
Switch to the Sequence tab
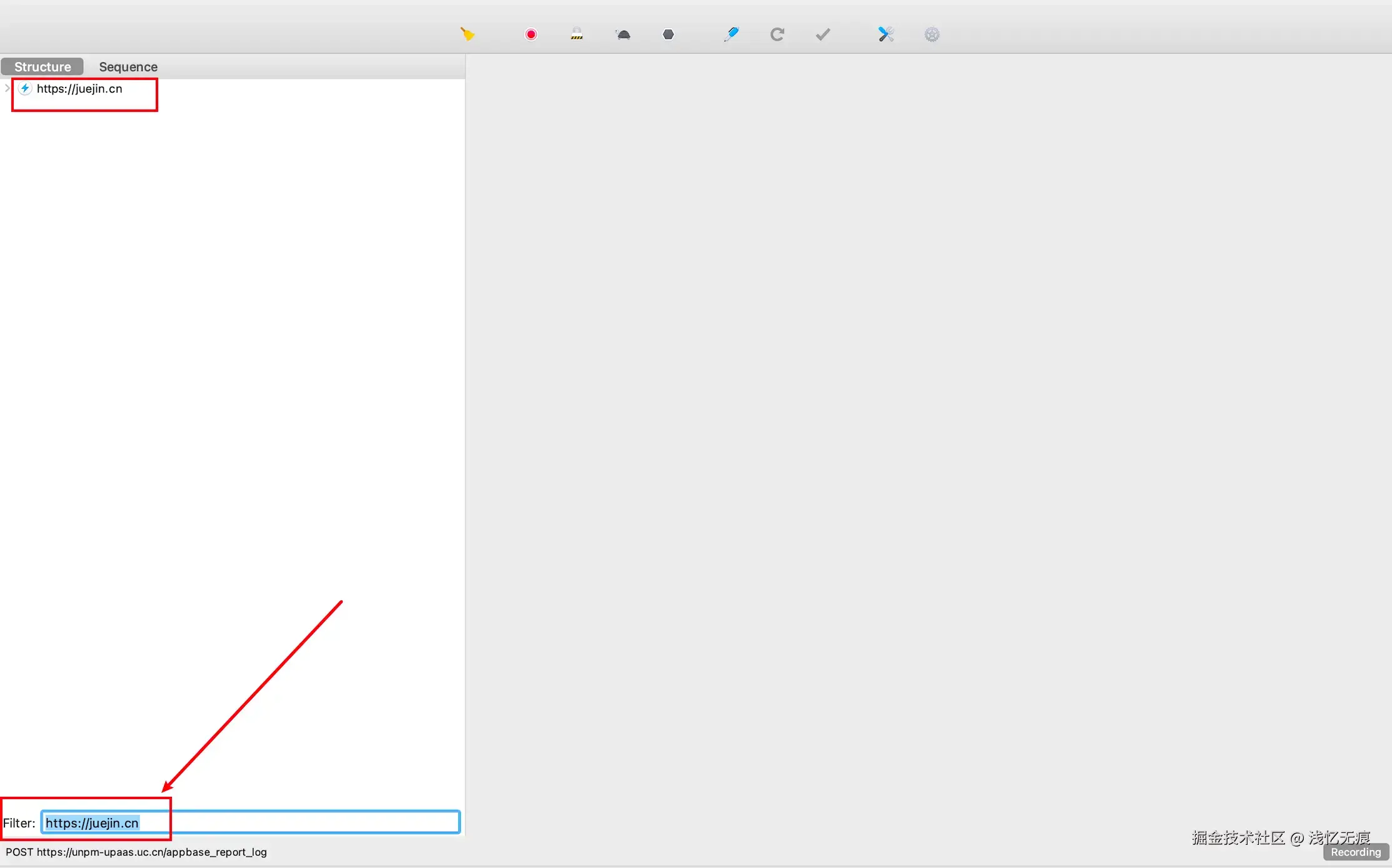[x=128, y=67]
